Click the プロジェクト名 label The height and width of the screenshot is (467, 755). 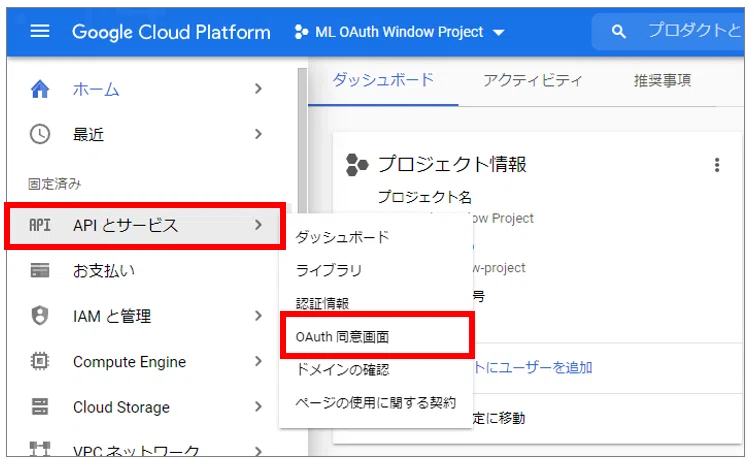point(425,196)
